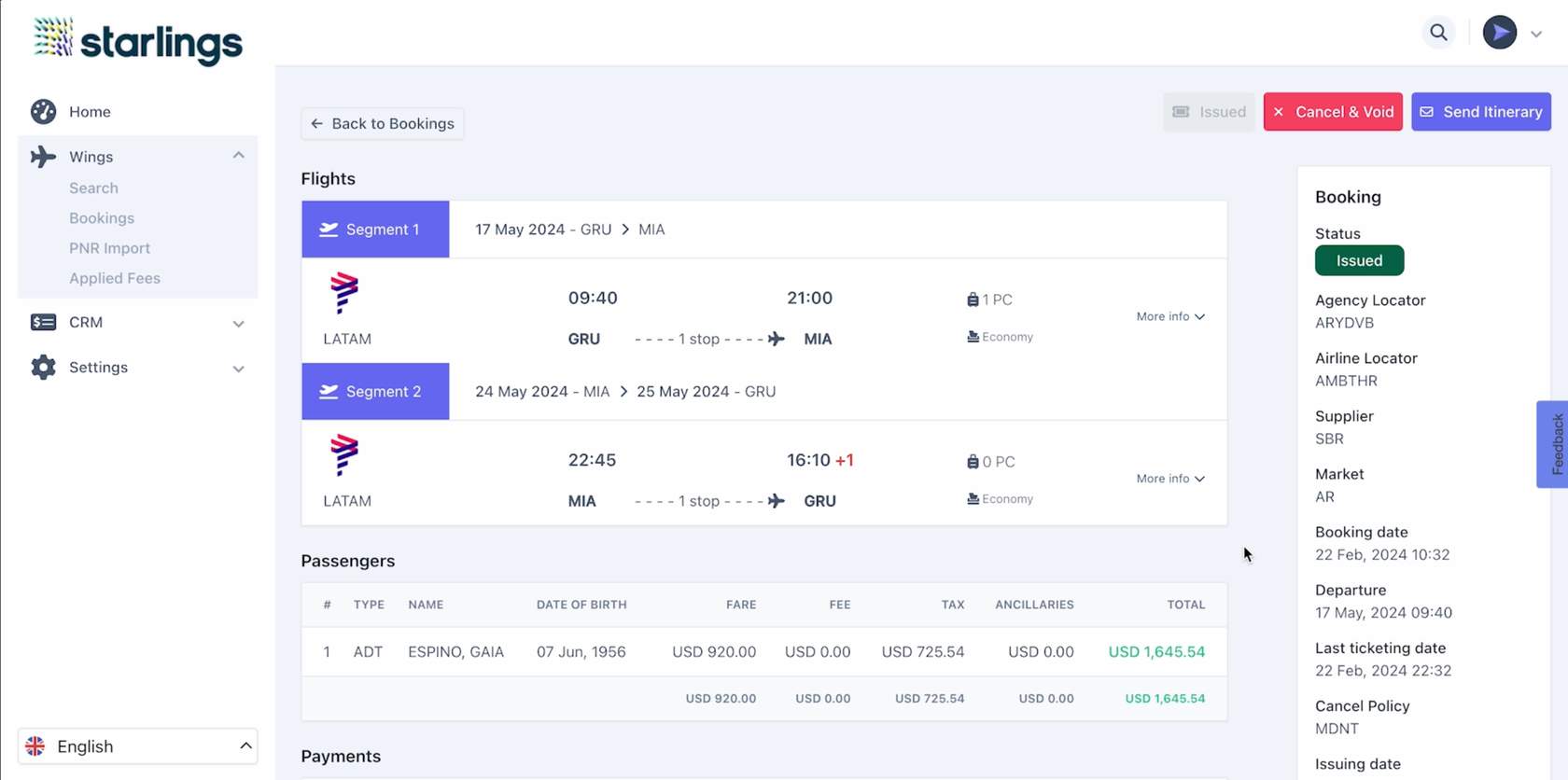Expand More info for Segment 2
This screenshot has width=1568, height=780.
point(1170,479)
